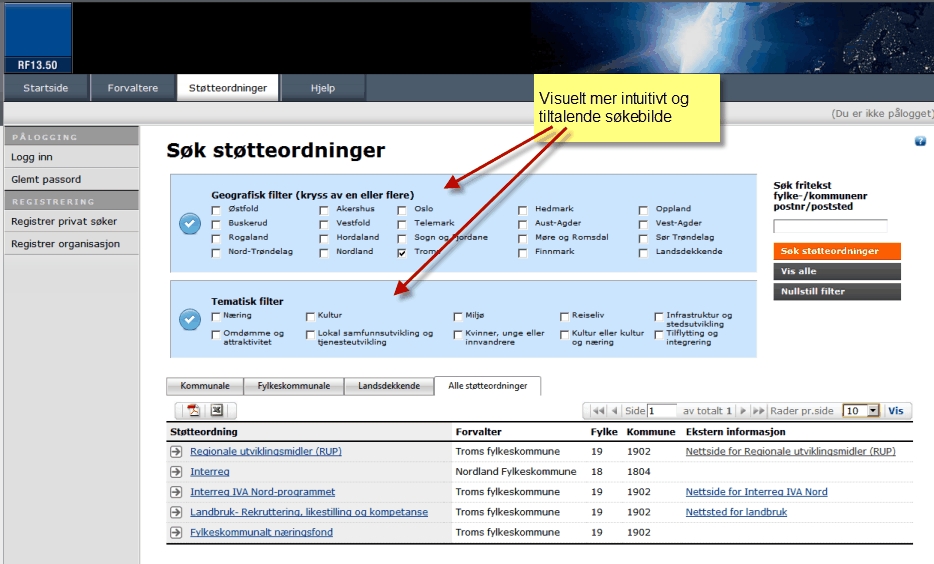This screenshot has width=934, height=564.
Task: Switch to the Kommunale tab
Action: coord(205,386)
